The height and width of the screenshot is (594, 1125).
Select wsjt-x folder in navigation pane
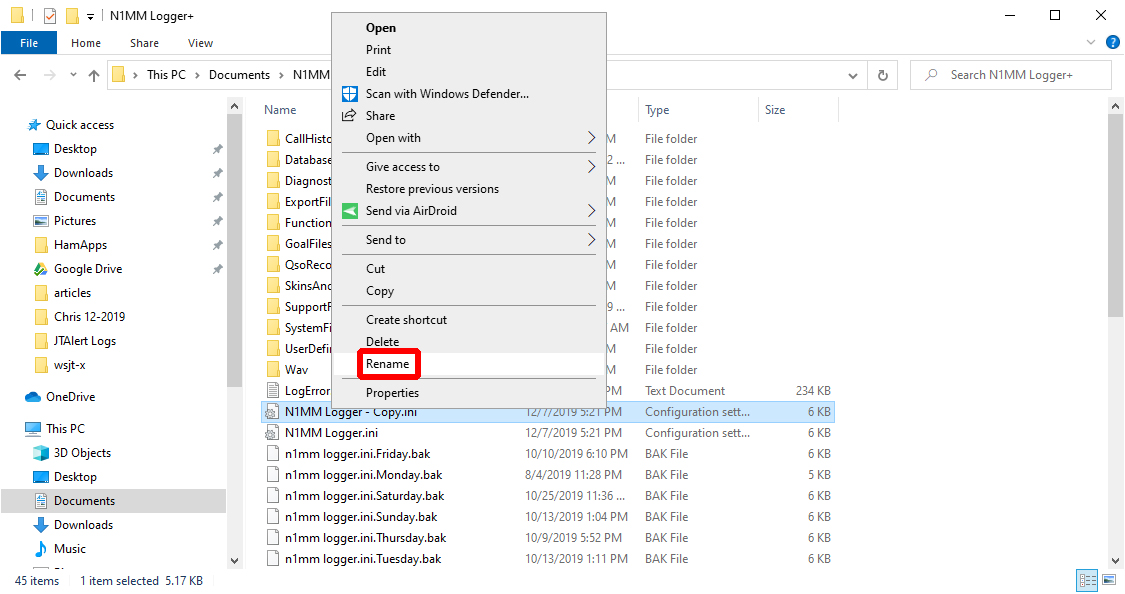pyautogui.click(x=70, y=365)
